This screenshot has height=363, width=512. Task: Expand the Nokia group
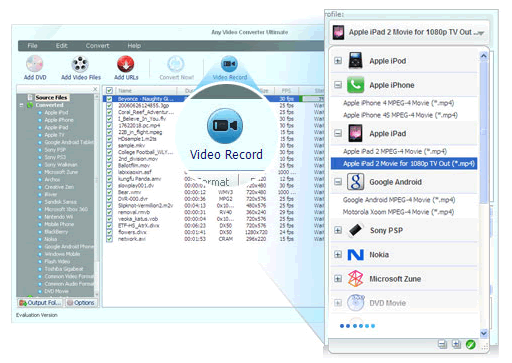(x=338, y=255)
